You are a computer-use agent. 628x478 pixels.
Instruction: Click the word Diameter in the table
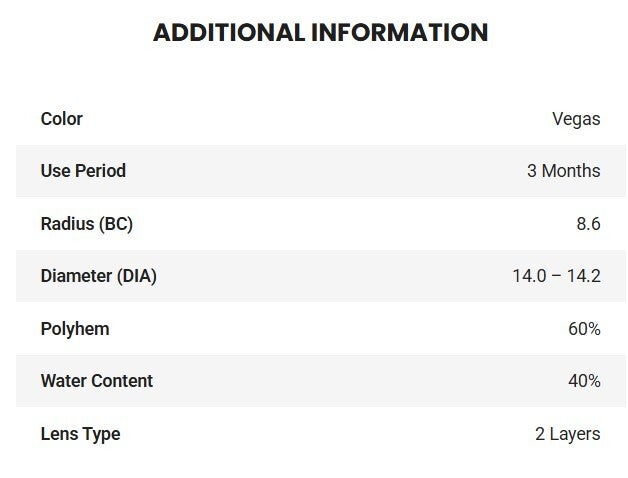[x=75, y=276]
